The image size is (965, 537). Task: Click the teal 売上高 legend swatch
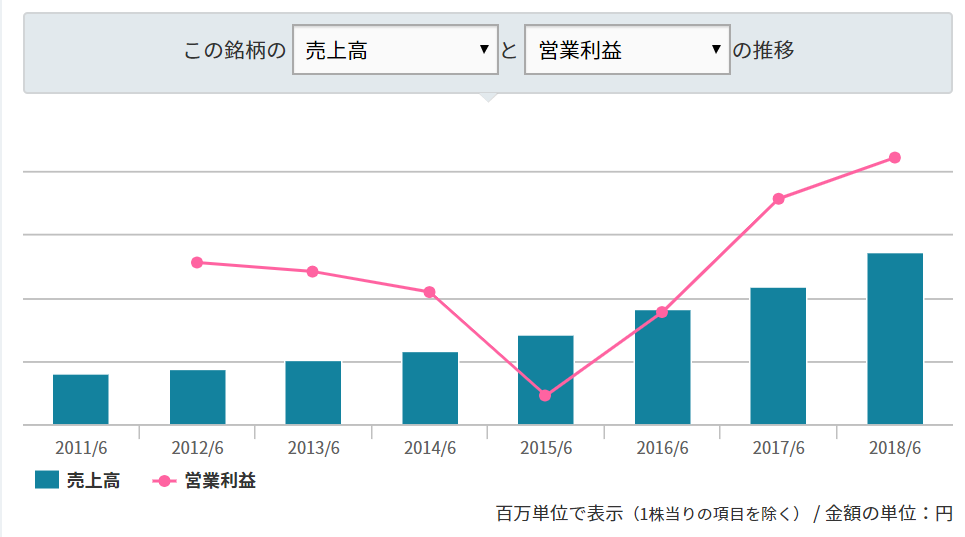point(47,481)
